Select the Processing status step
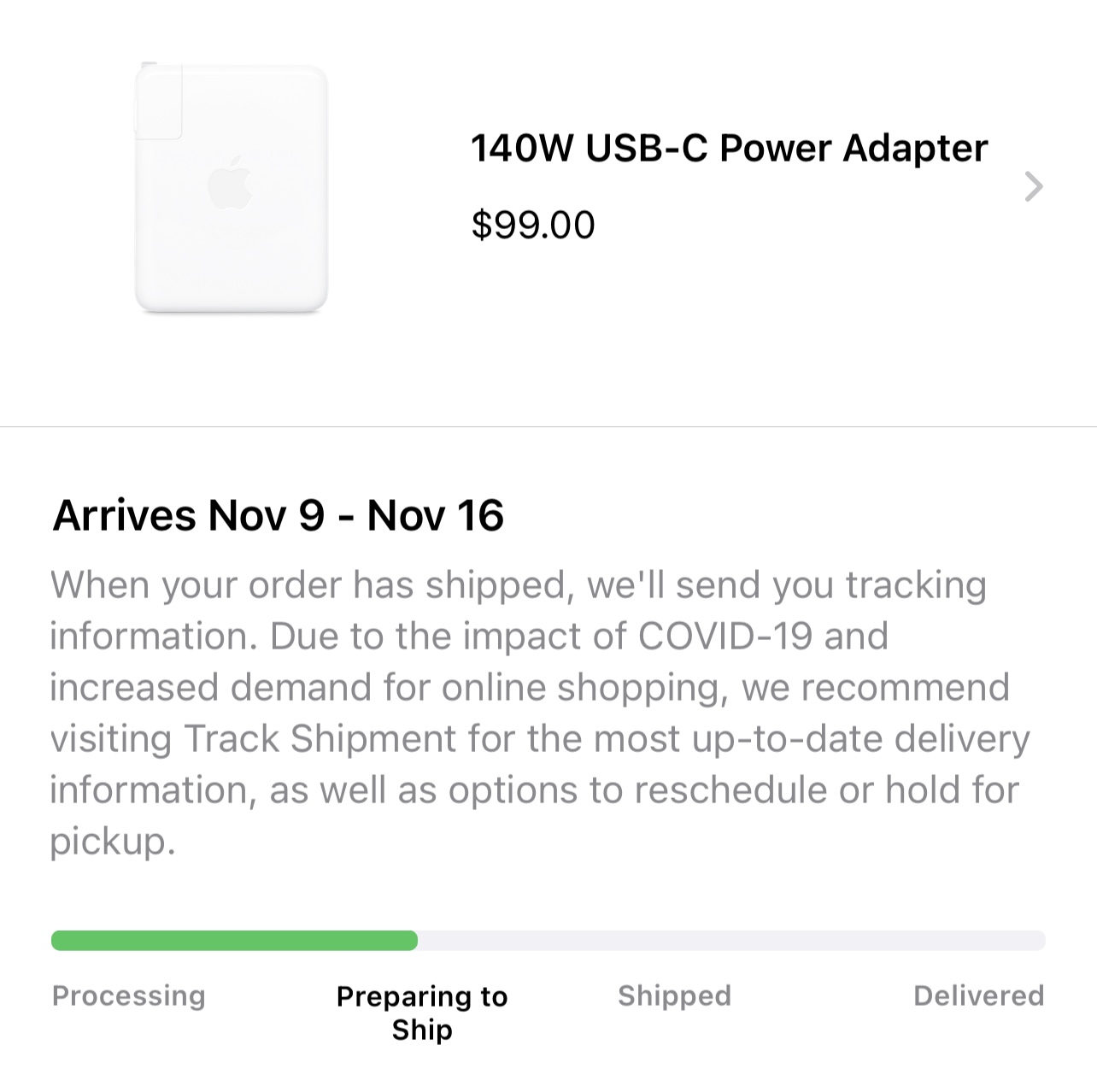 point(129,995)
